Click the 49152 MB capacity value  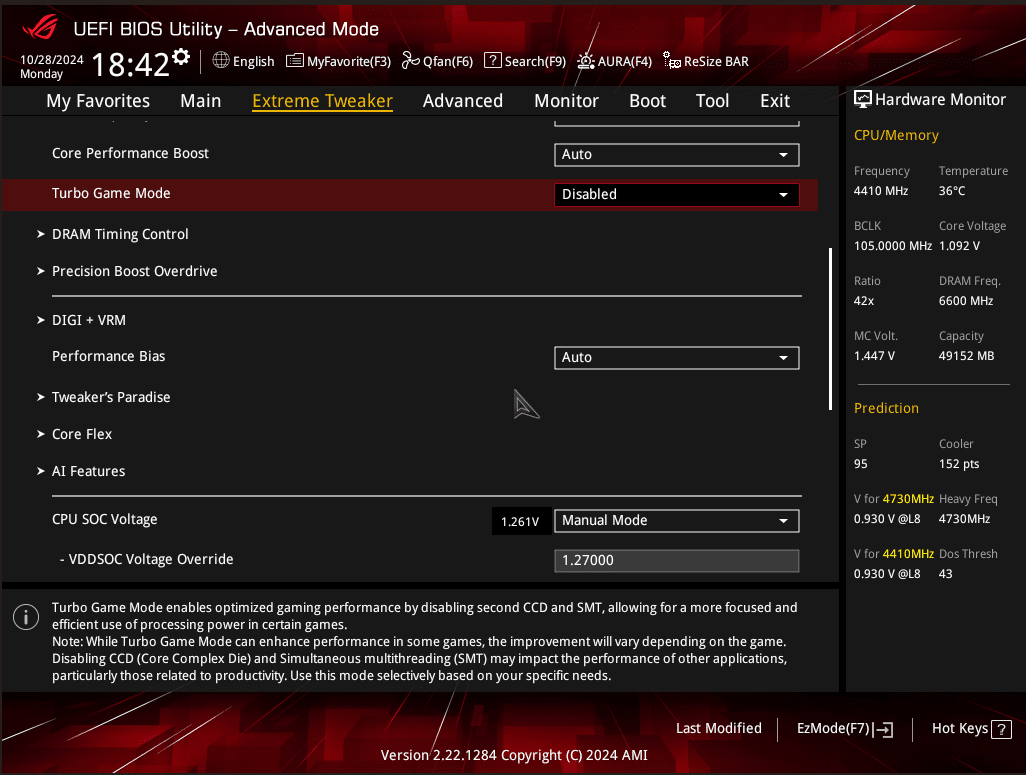[x=966, y=356]
